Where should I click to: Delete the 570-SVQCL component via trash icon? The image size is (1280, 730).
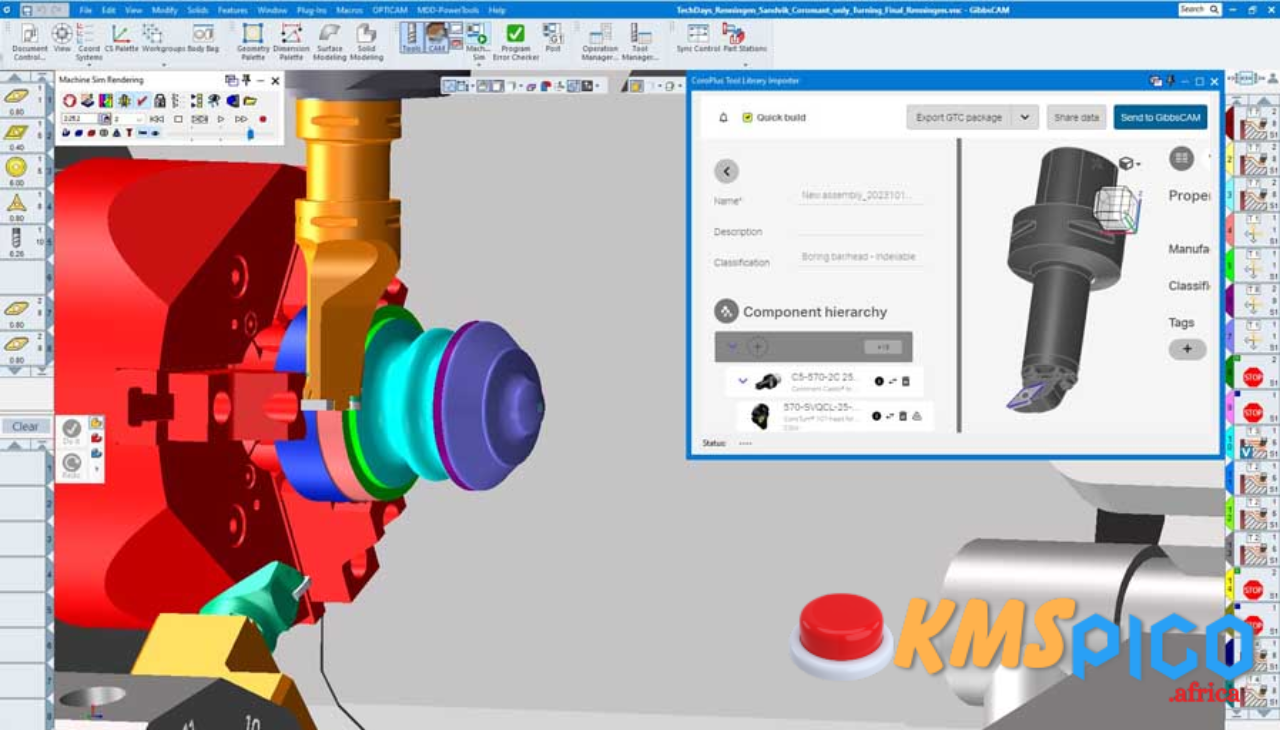click(903, 416)
